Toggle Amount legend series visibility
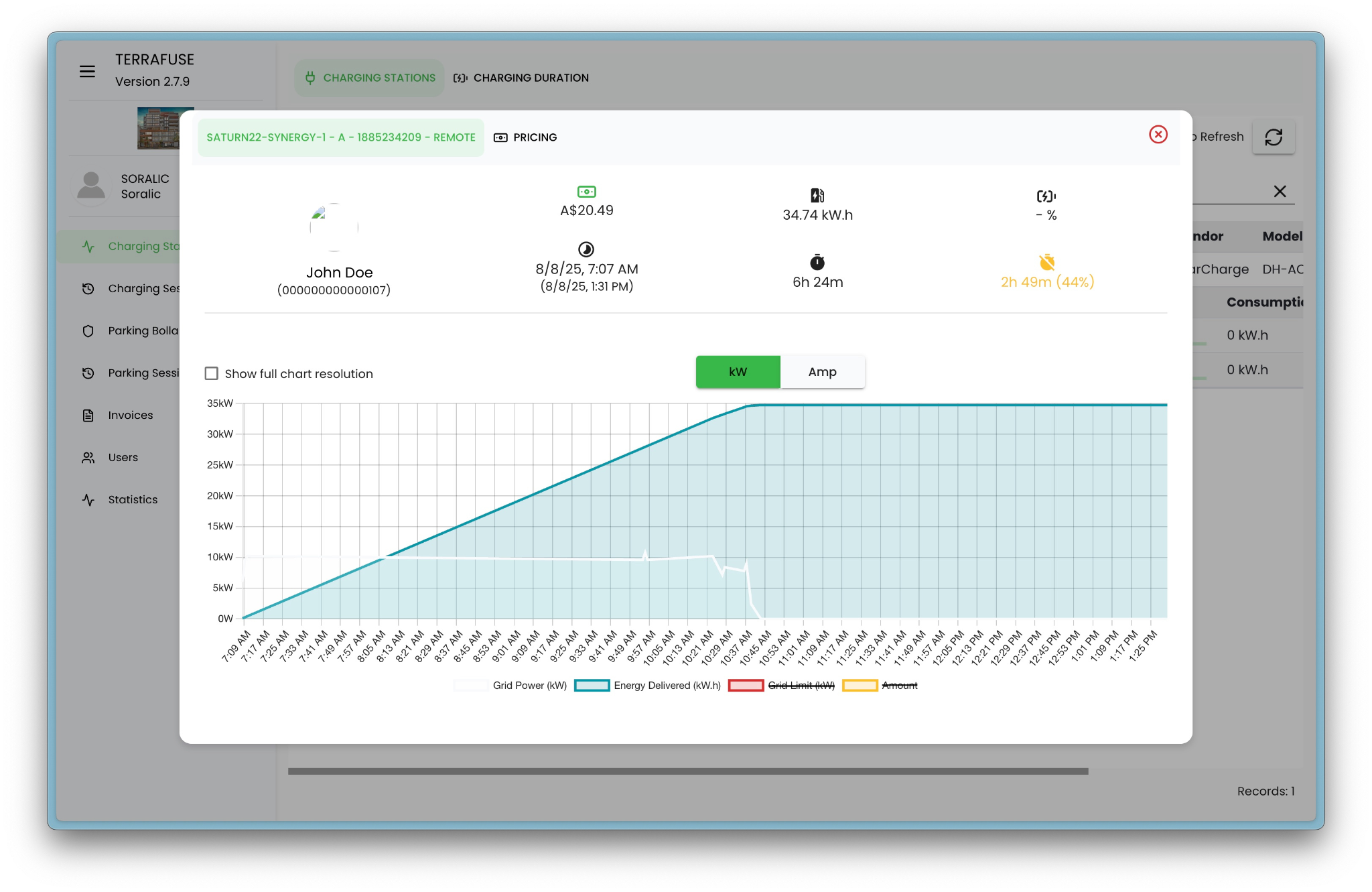1372x892 pixels. pyautogui.click(x=899, y=686)
